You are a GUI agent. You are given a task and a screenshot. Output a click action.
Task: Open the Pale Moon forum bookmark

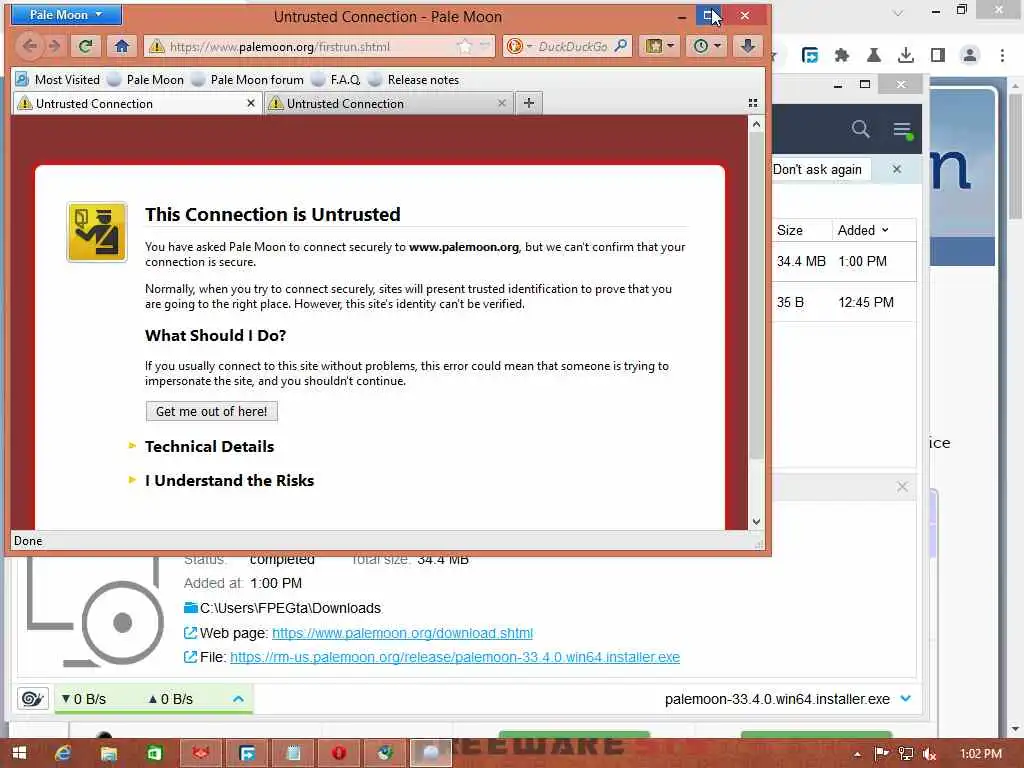point(248,80)
